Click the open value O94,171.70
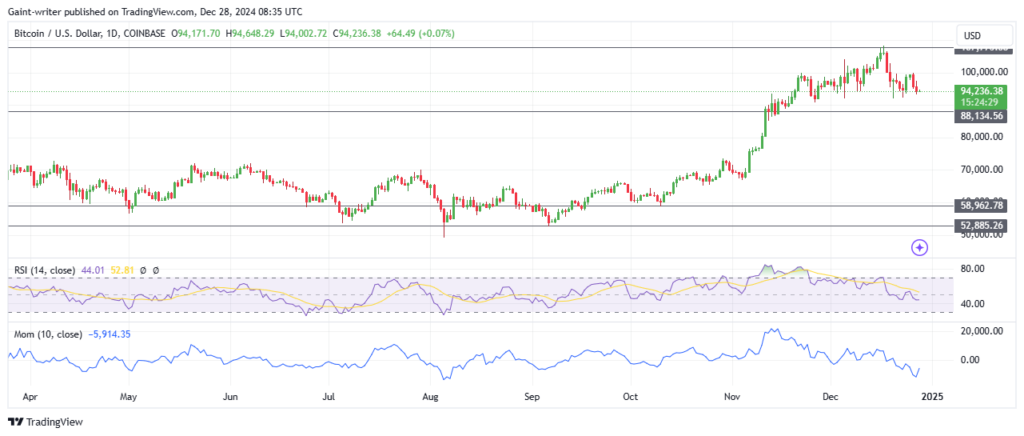 [197, 33]
